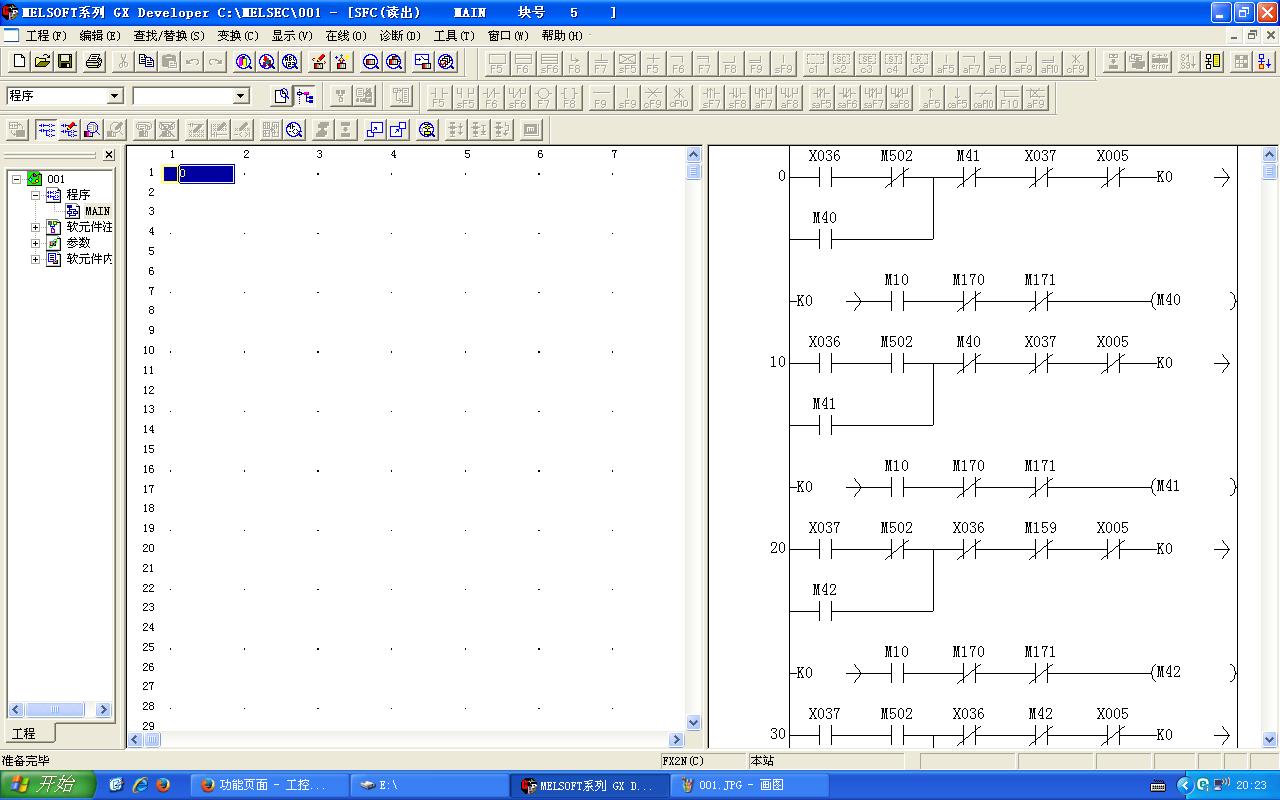This screenshot has height=800, width=1280.
Task: Click the error check icon labeled 'error'
Action: click(x=1160, y=62)
